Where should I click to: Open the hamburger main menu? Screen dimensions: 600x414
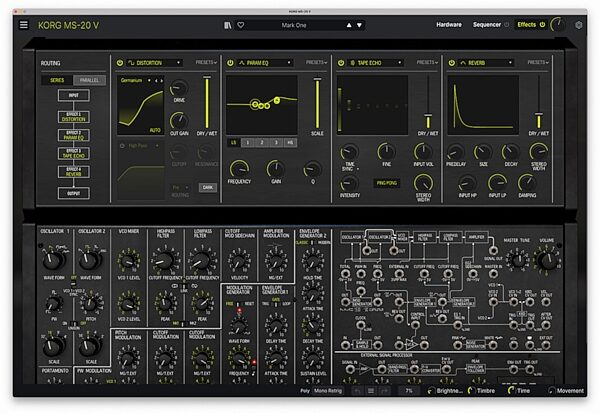pyautogui.click(x=24, y=25)
